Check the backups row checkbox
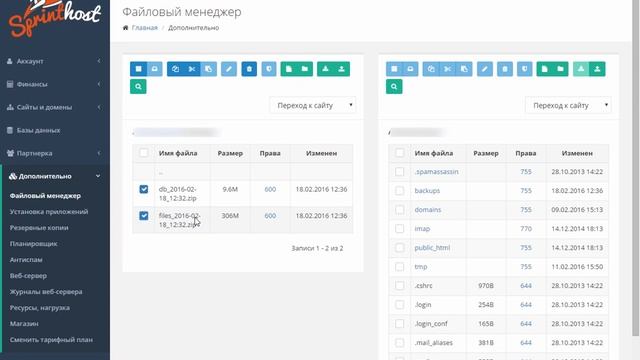640x360 pixels. pos(399,191)
